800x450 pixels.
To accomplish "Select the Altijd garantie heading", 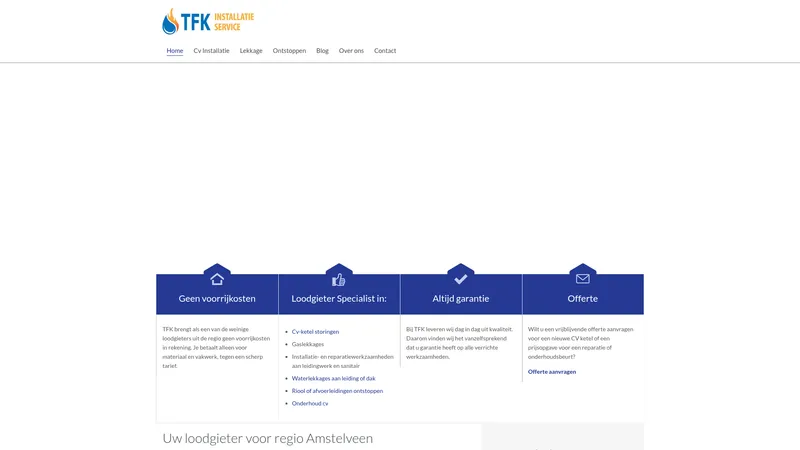I will click(461, 298).
